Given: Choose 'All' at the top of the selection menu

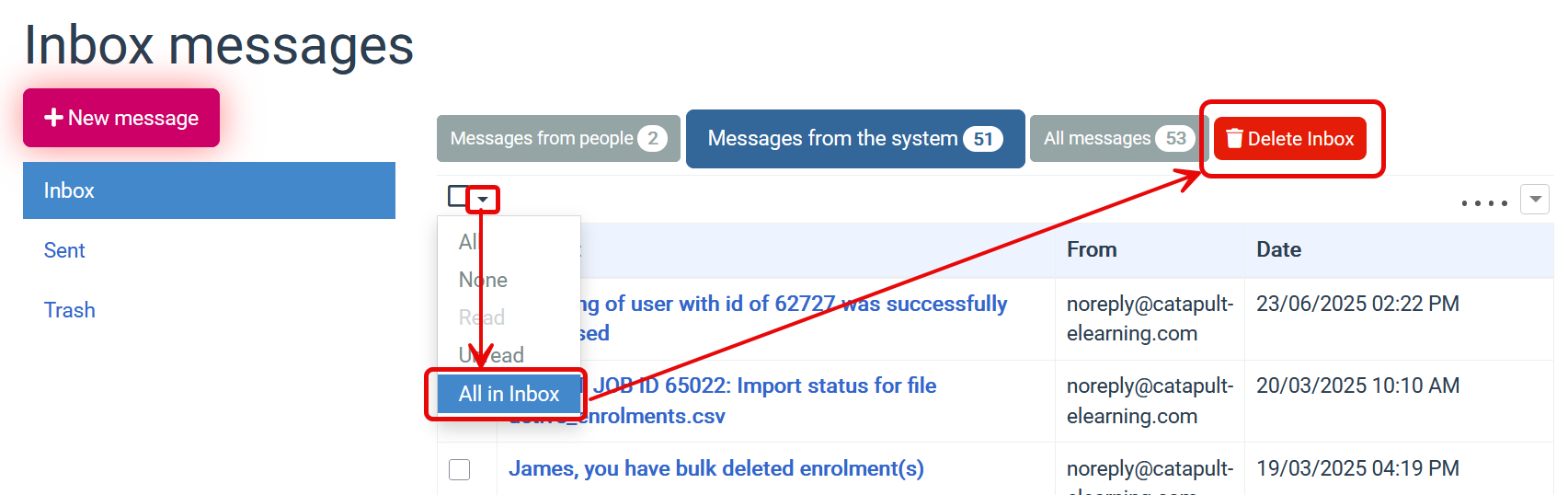Looking at the screenshot, I should 468,242.
